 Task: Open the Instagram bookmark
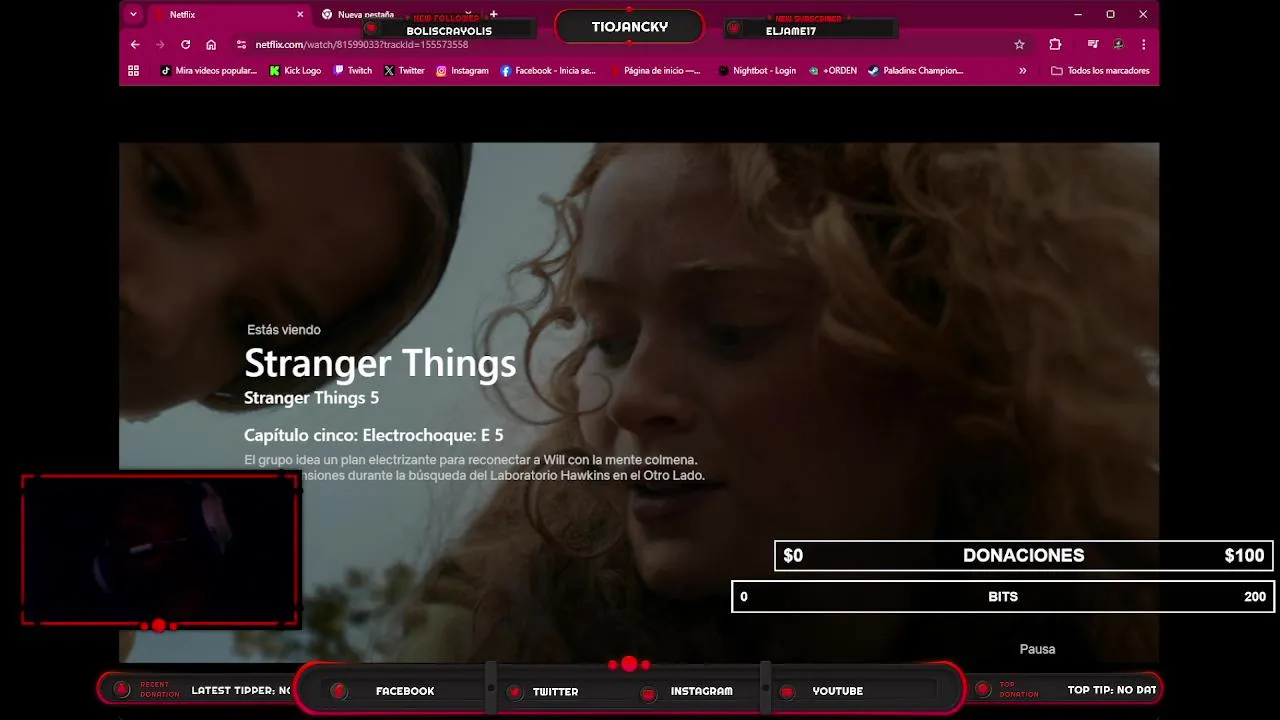(x=462, y=71)
